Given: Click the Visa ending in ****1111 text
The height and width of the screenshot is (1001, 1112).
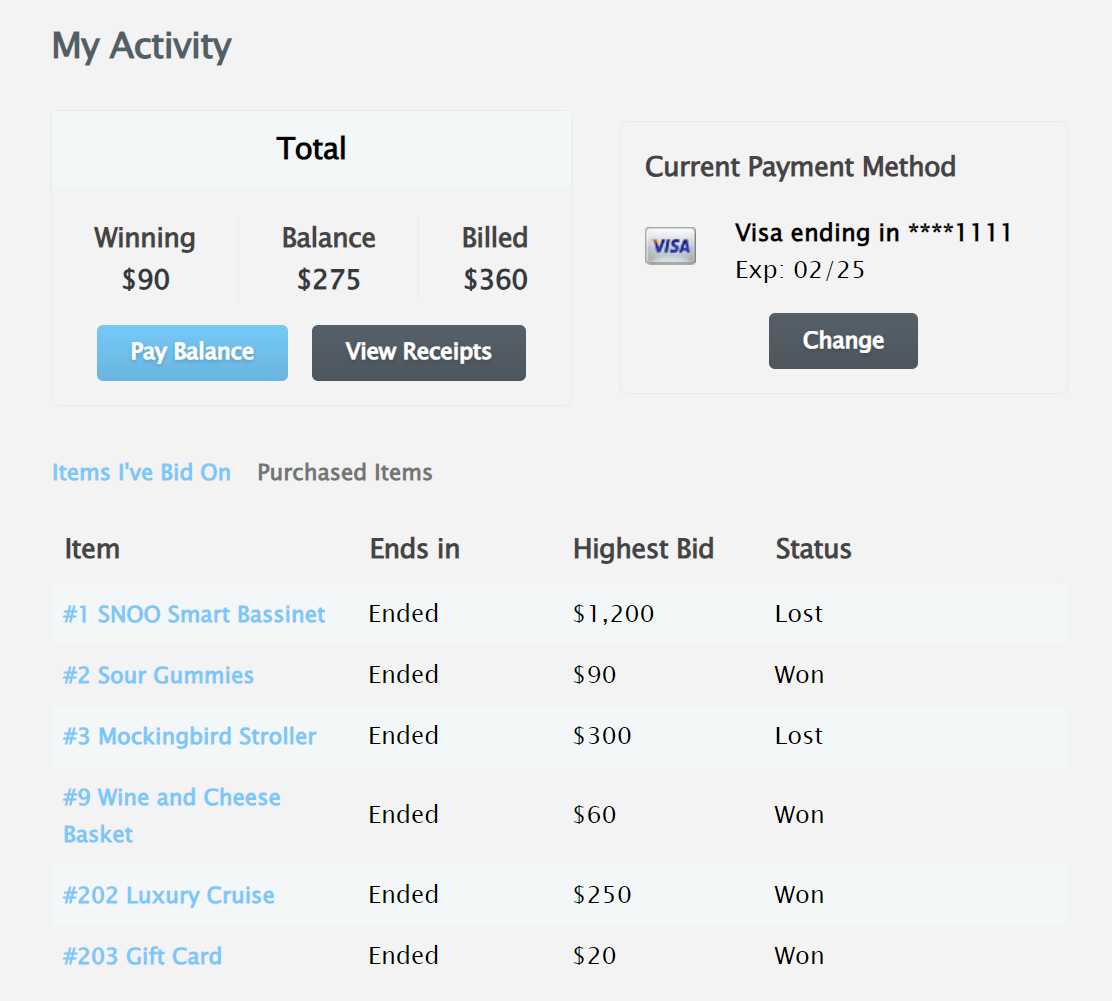Looking at the screenshot, I should click(873, 233).
